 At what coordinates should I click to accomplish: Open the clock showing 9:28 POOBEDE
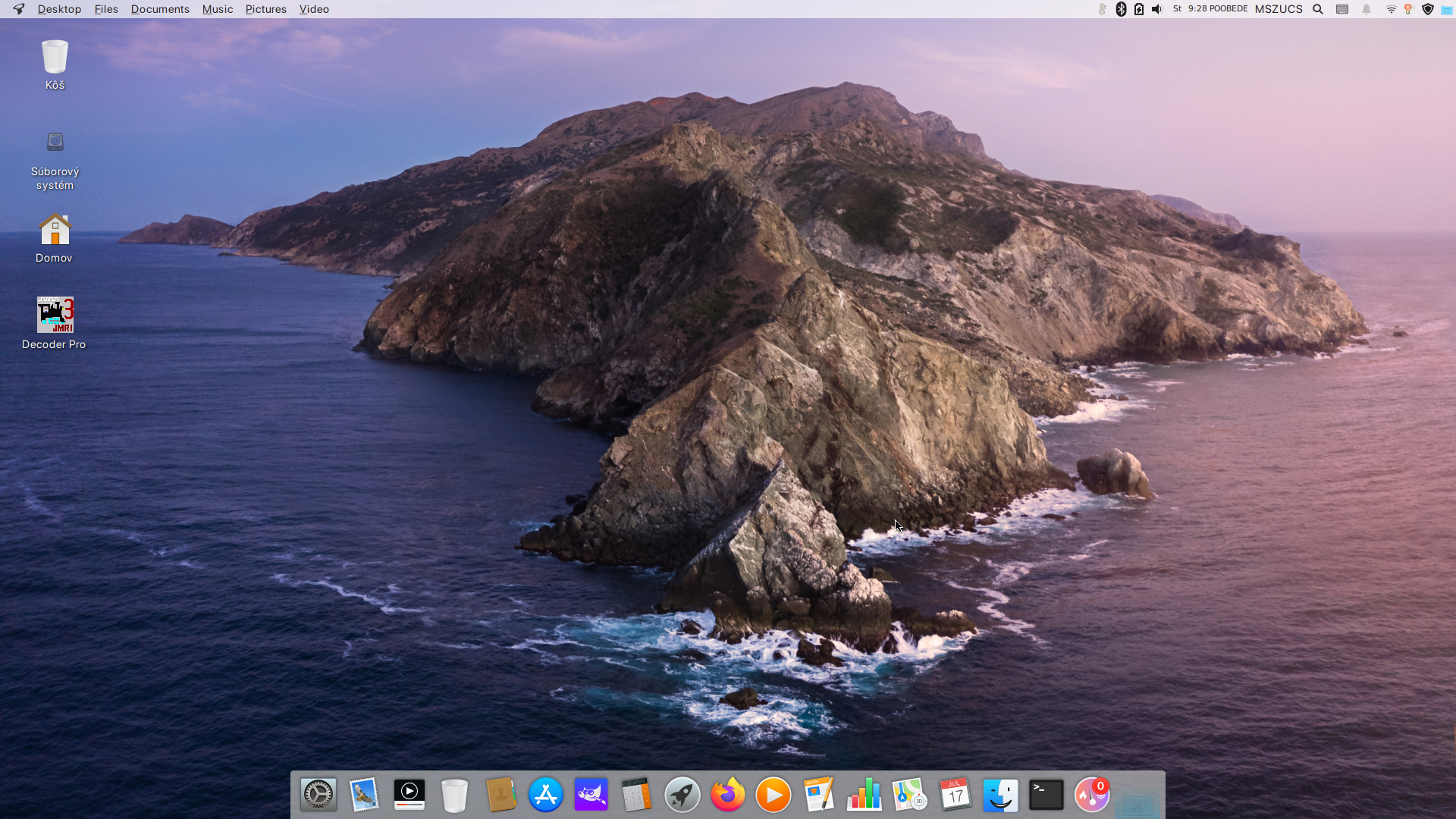point(1217,9)
